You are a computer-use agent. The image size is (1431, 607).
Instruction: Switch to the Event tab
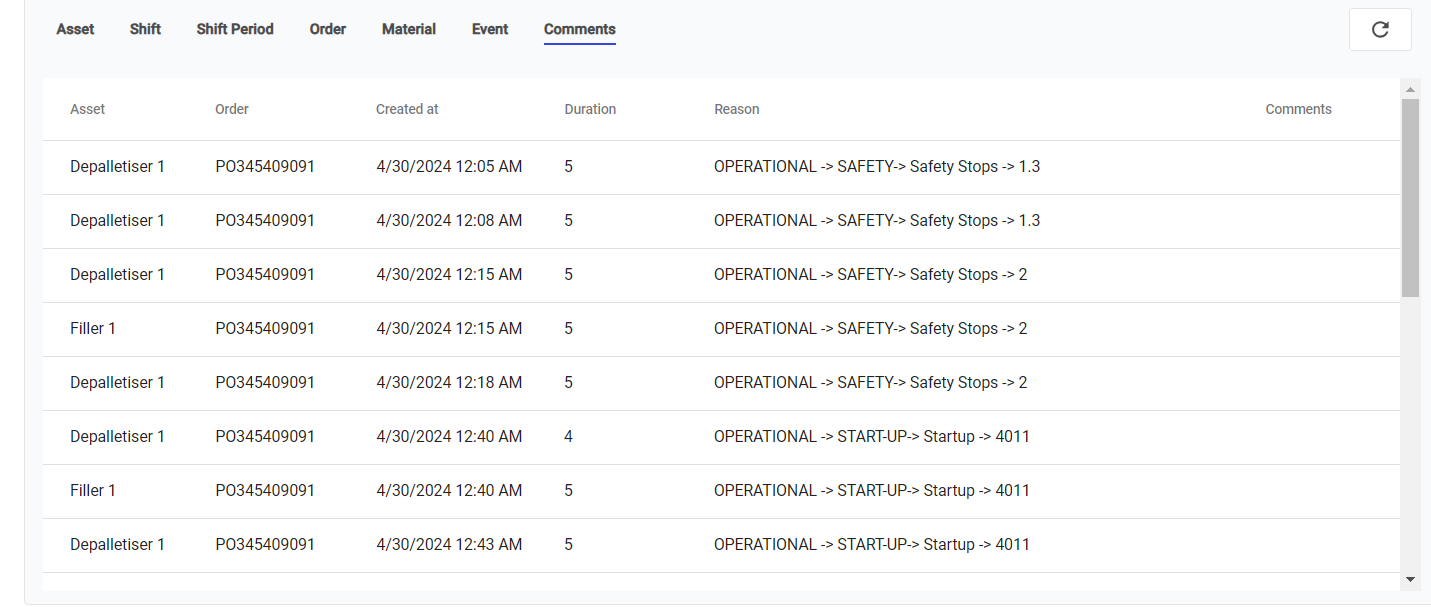coord(490,29)
